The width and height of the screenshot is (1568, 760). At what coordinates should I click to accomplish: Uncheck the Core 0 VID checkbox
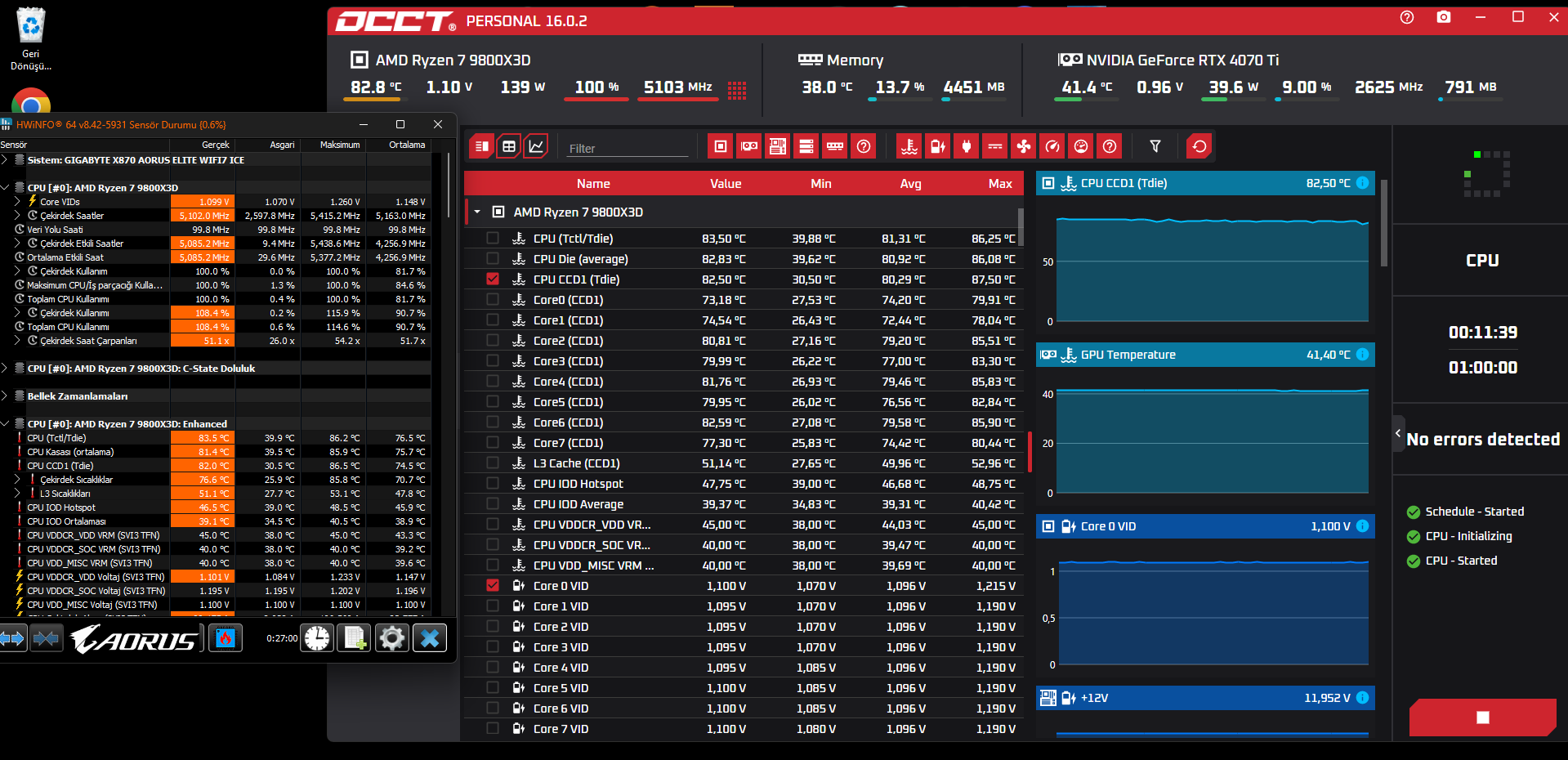pos(492,585)
